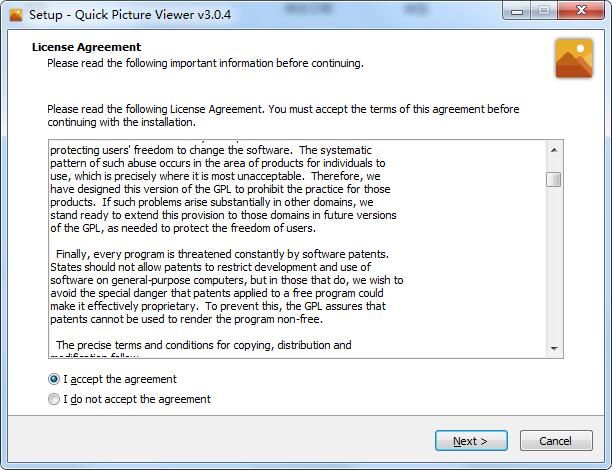This screenshot has height=470, width=612.
Task: Choose "I do not accept the agreement"
Action: tap(54, 399)
